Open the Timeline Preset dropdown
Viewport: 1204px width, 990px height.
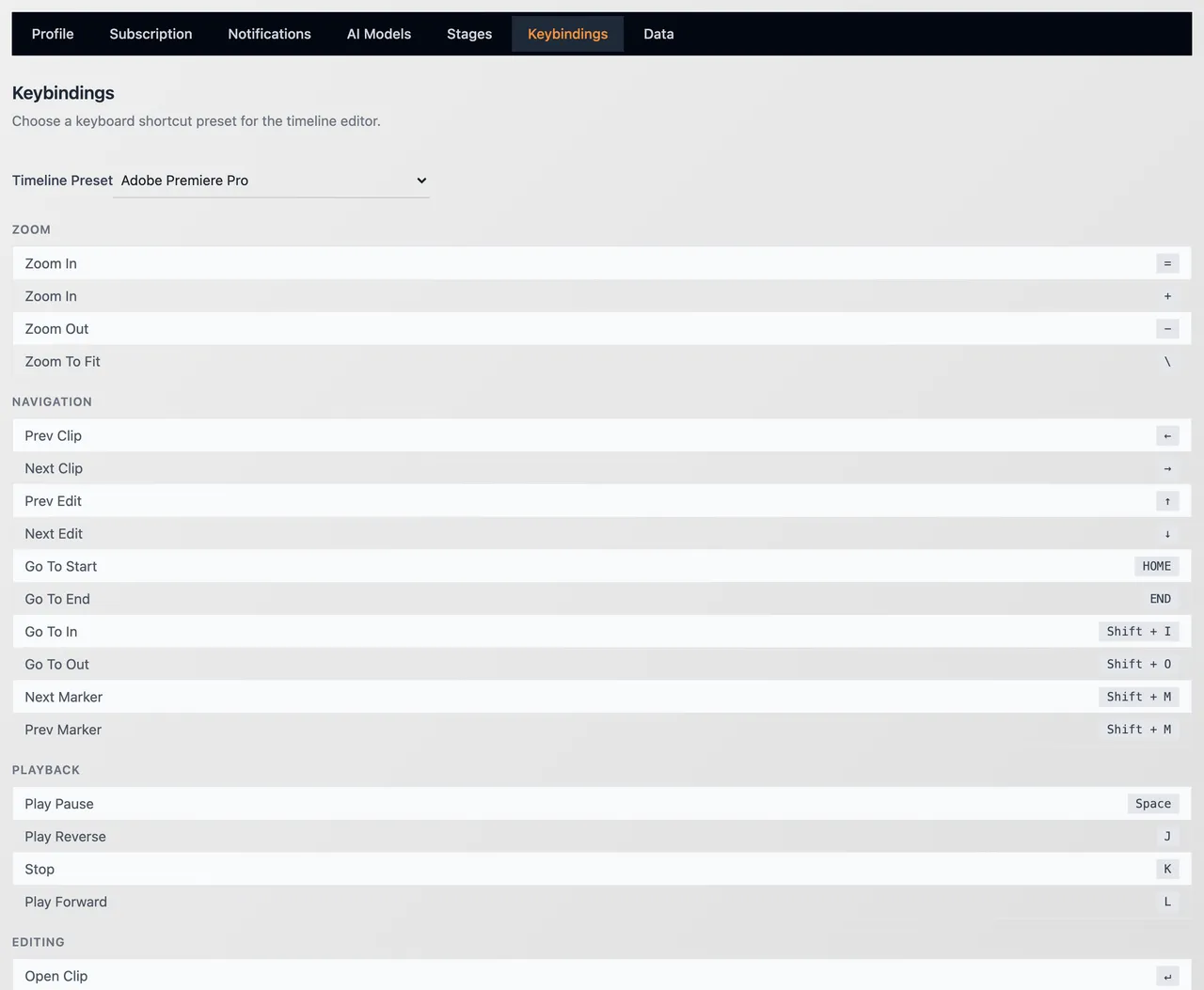pos(271,181)
